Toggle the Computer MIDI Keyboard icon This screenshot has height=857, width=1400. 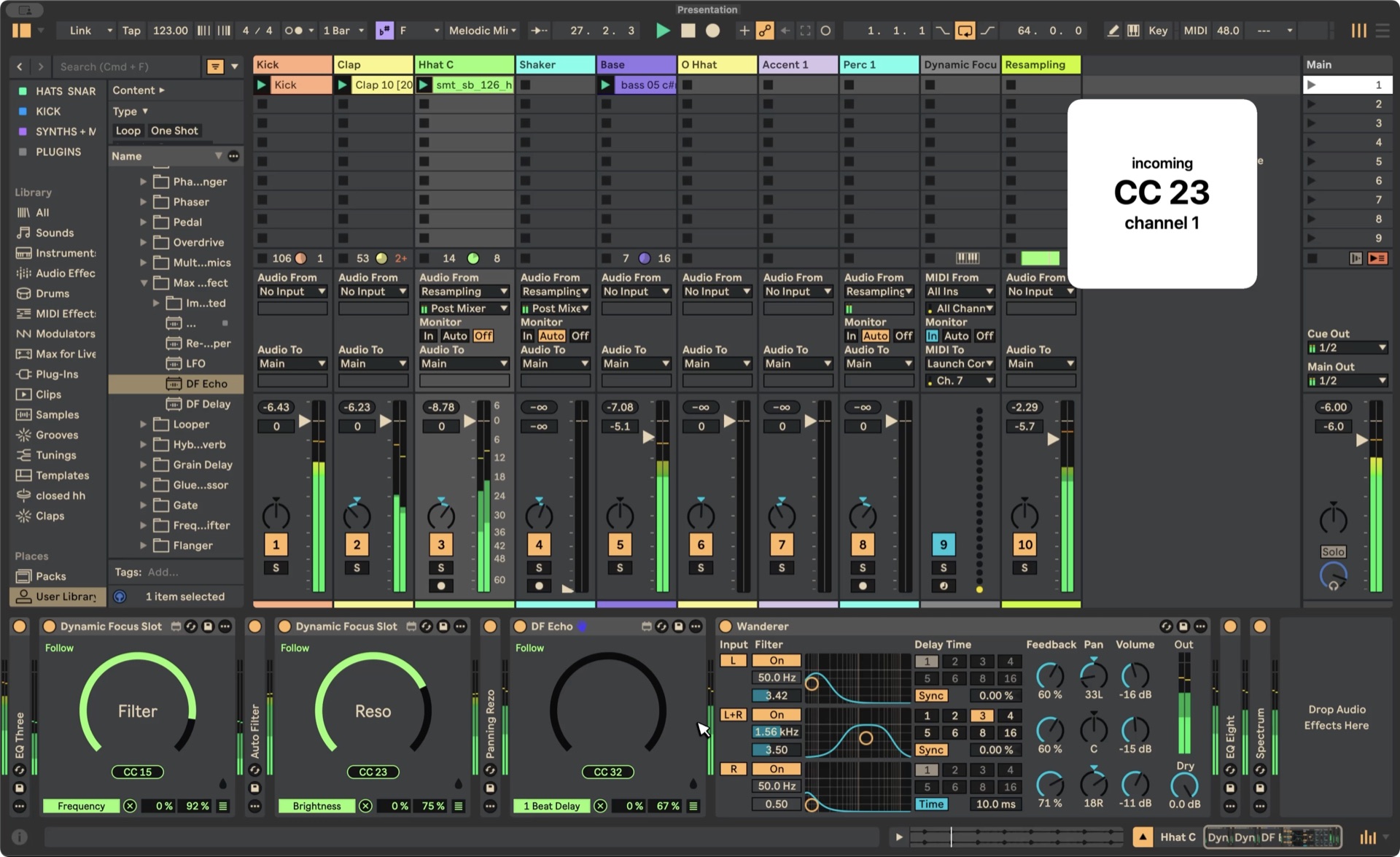point(1133,31)
